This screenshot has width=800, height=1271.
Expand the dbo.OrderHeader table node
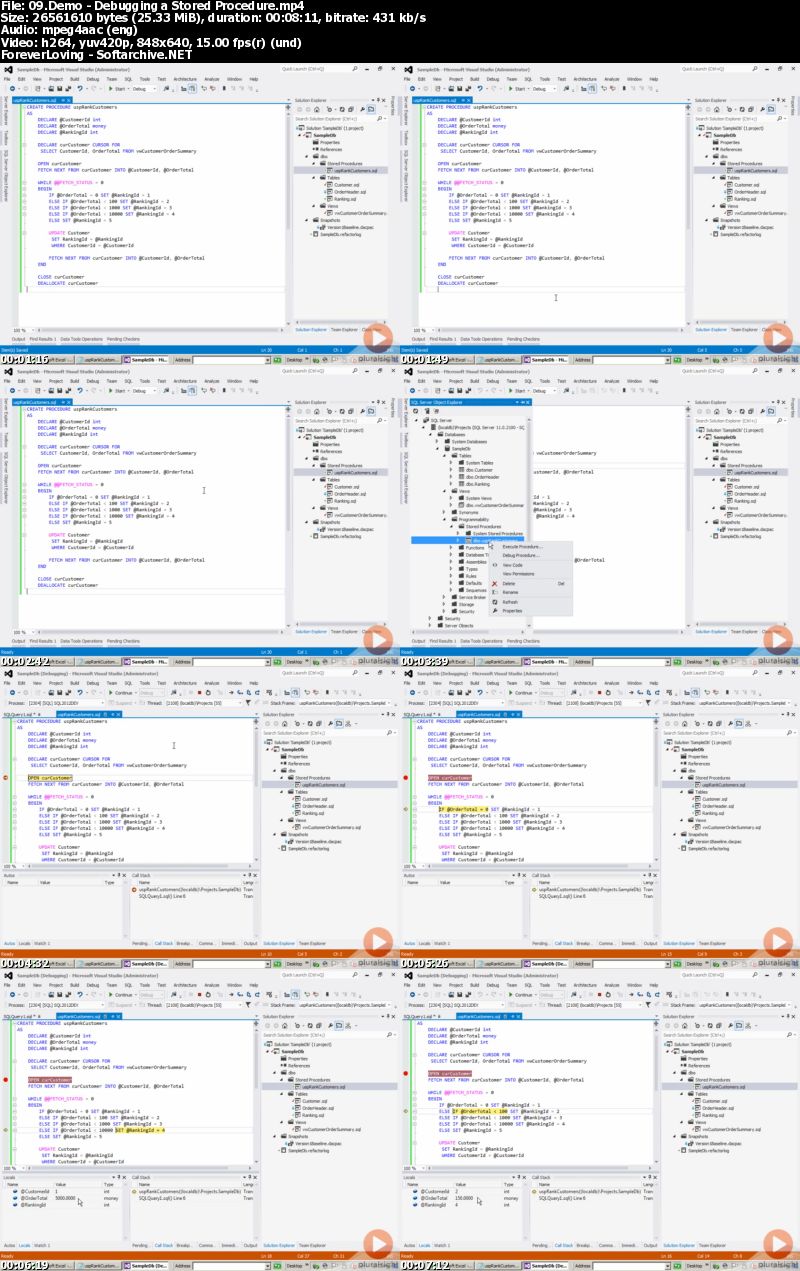click(x=451, y=477)
